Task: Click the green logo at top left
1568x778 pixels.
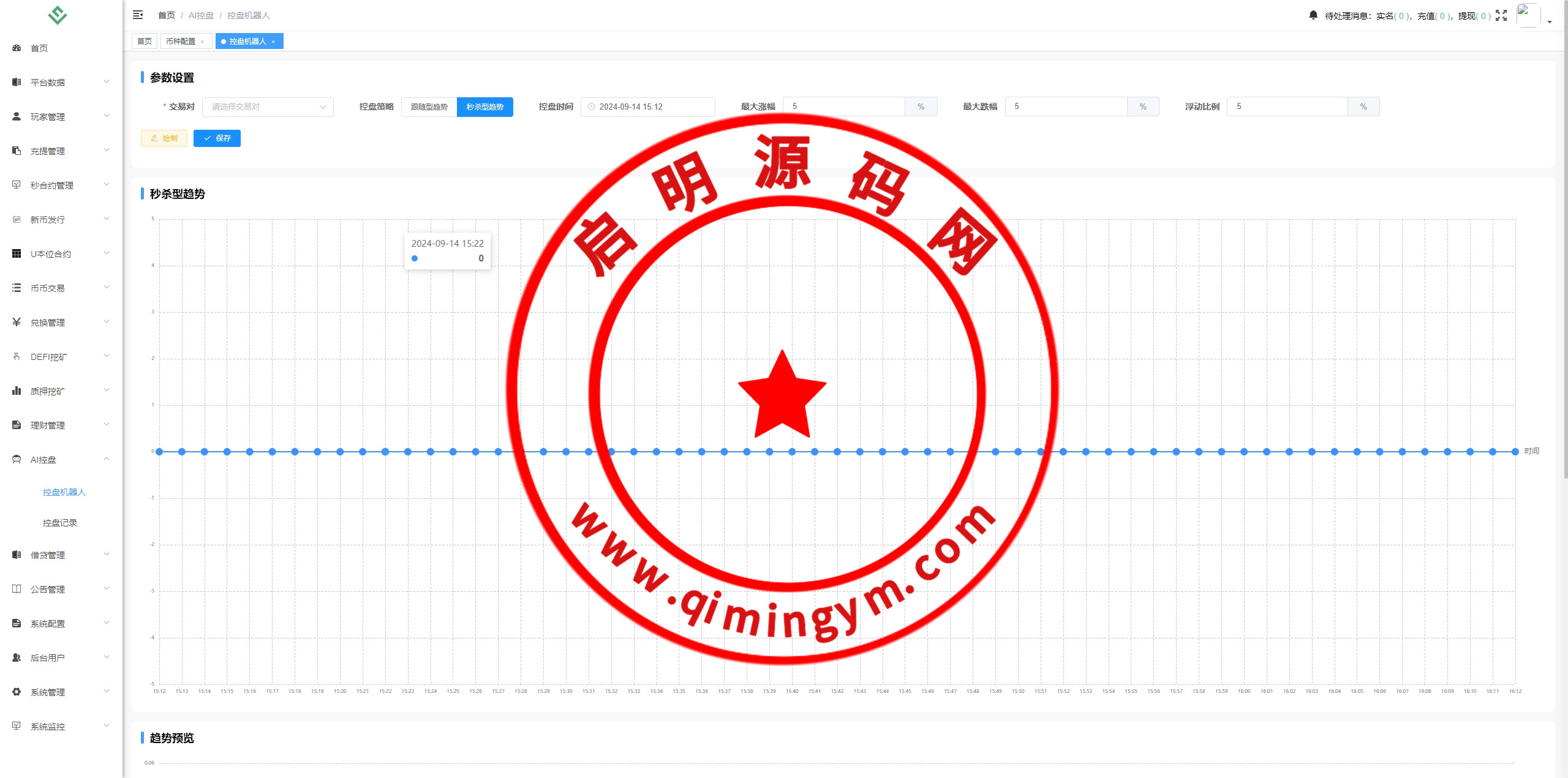Action: click(x=57, y=15)
